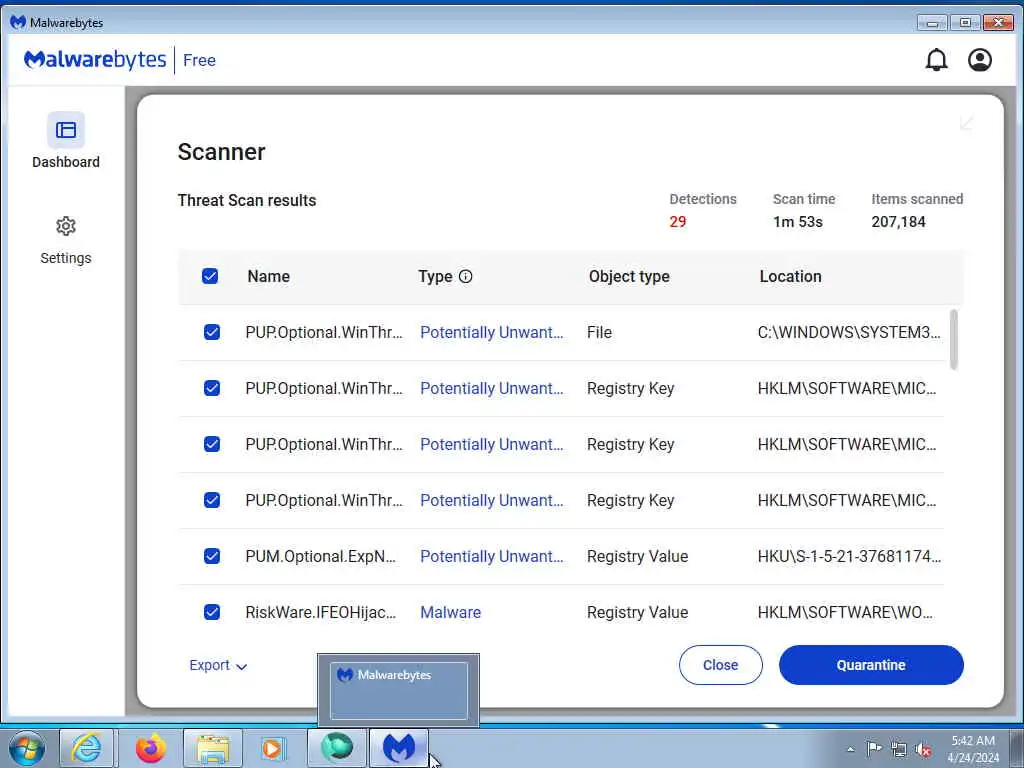
Task: Click the HKU\S-1-5-21-37681174... location cell
Action: (849, 556)
